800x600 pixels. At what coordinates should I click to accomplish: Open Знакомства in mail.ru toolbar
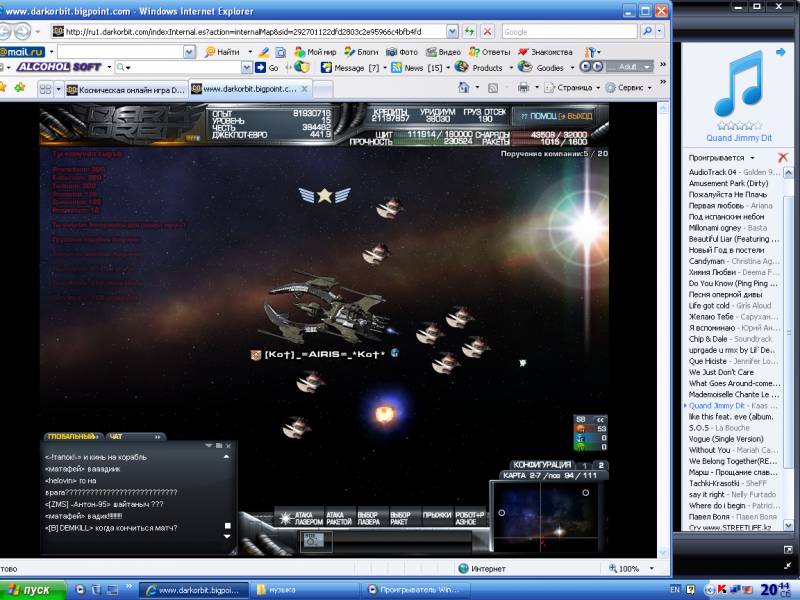click(x=545, y=52)
